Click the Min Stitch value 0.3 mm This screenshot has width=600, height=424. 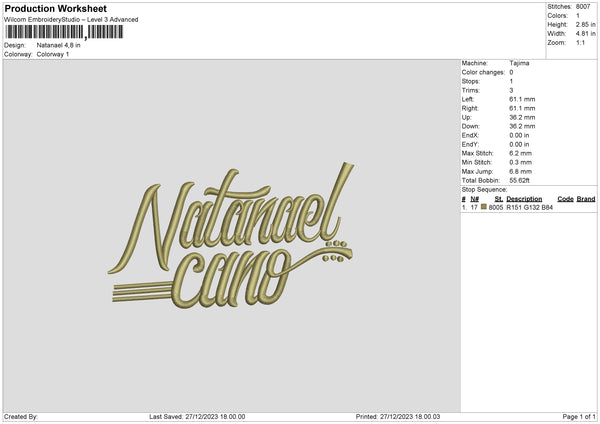pyautogui.click(x=521, y=162)
